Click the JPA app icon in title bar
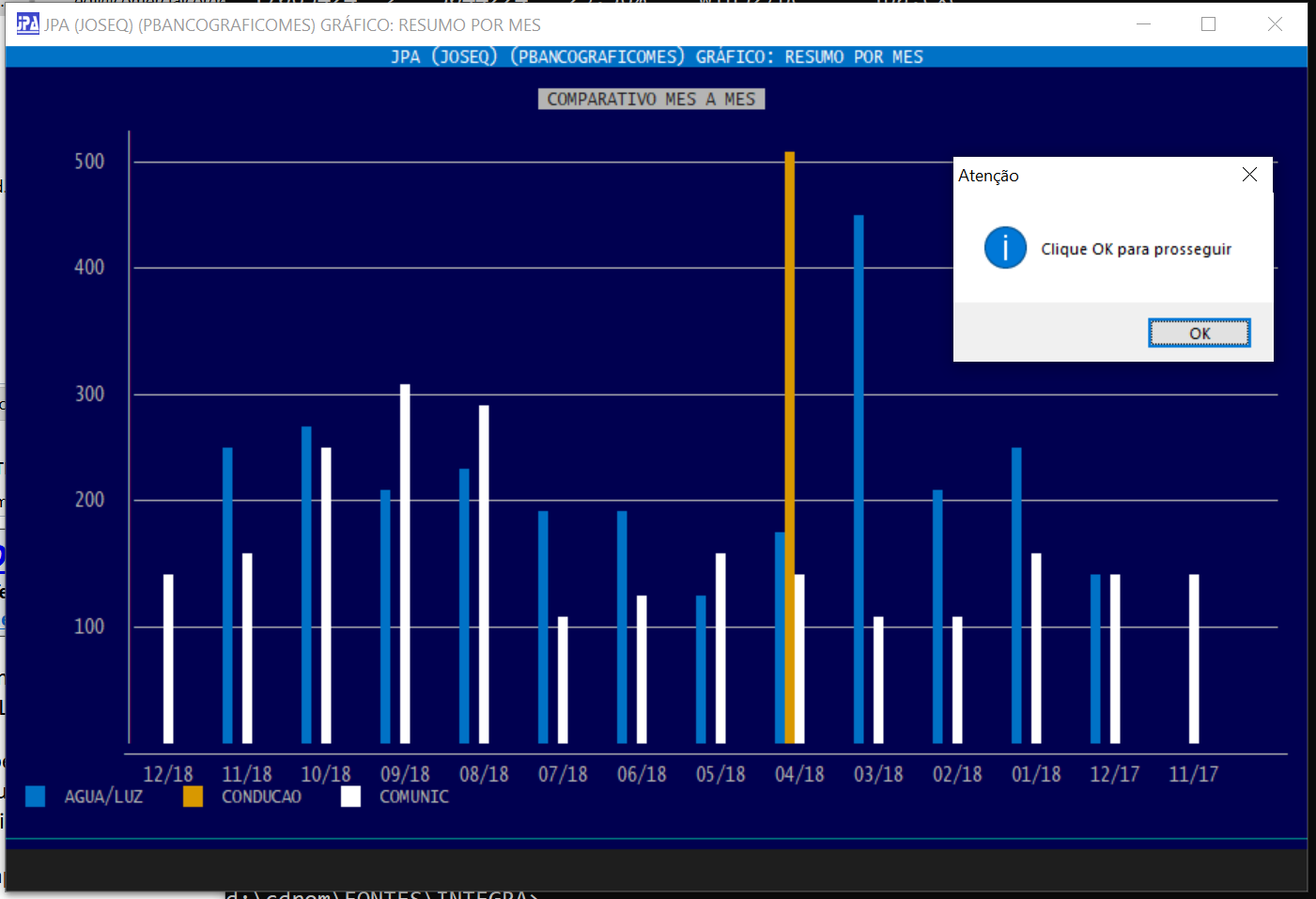The image size is (1316, 899). coord(27,24)
